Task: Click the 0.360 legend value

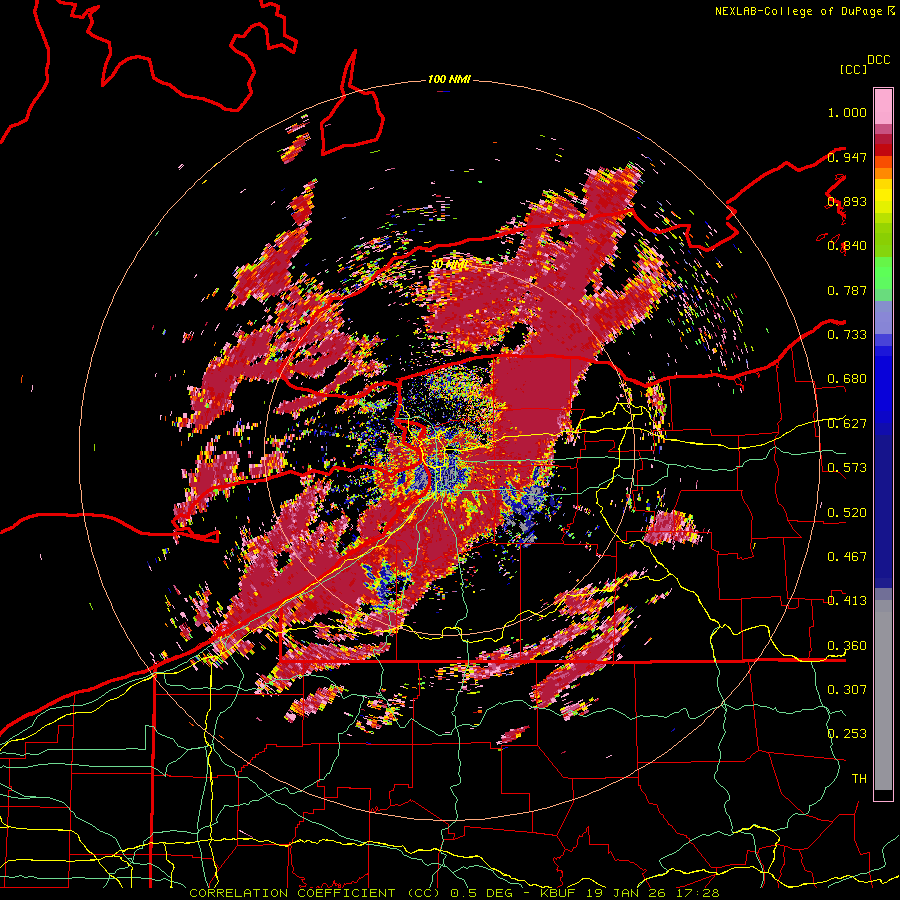Action: click(x=847, y=646)
